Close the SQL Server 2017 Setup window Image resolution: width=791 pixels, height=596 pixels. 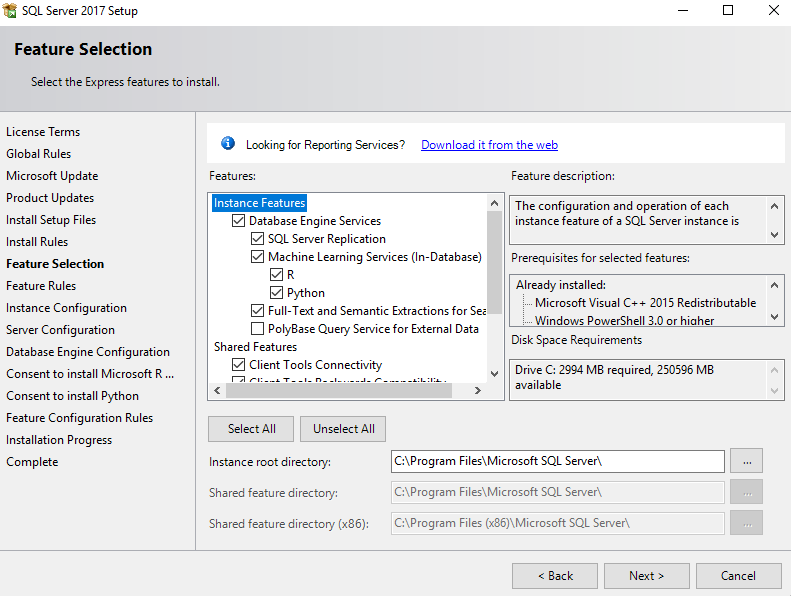click(774, 11)
